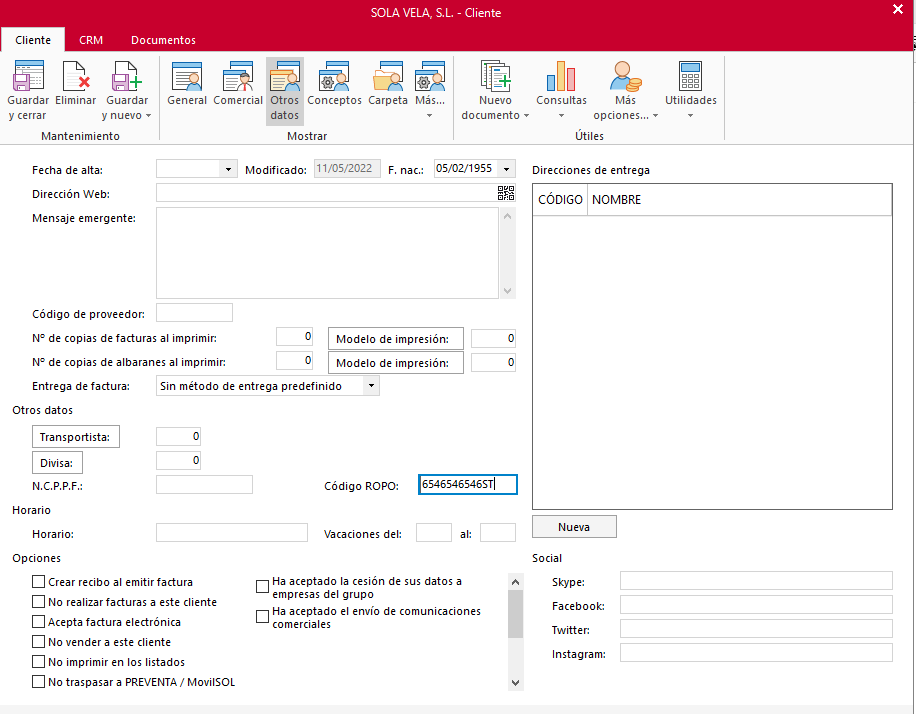Expand the Más opciones arrow

coord(655,116)
